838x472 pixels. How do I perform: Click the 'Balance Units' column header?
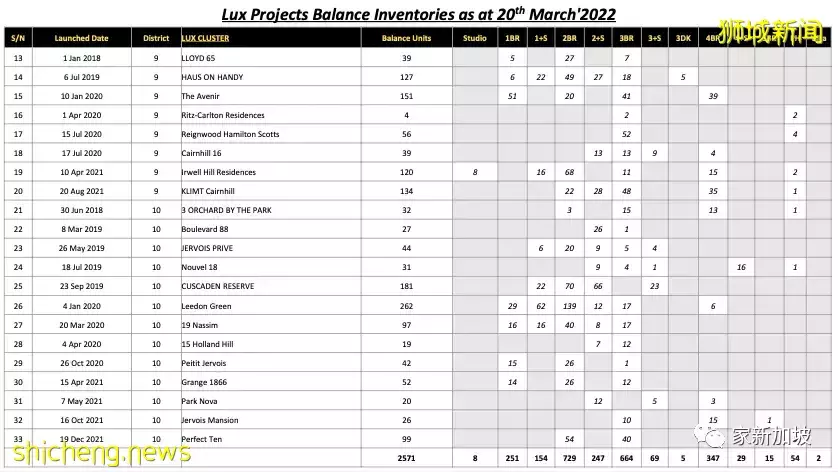coord(406,38)
